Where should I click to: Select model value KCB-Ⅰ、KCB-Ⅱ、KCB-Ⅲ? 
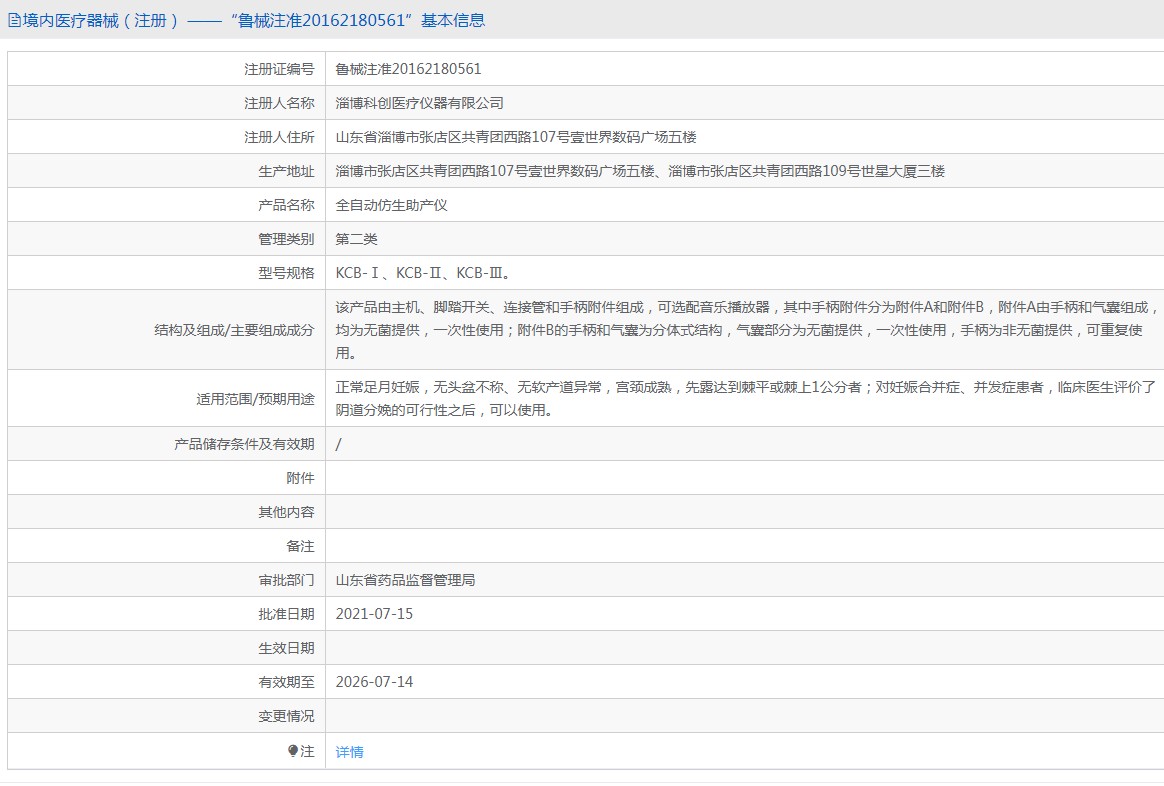(x=423, y=273)
